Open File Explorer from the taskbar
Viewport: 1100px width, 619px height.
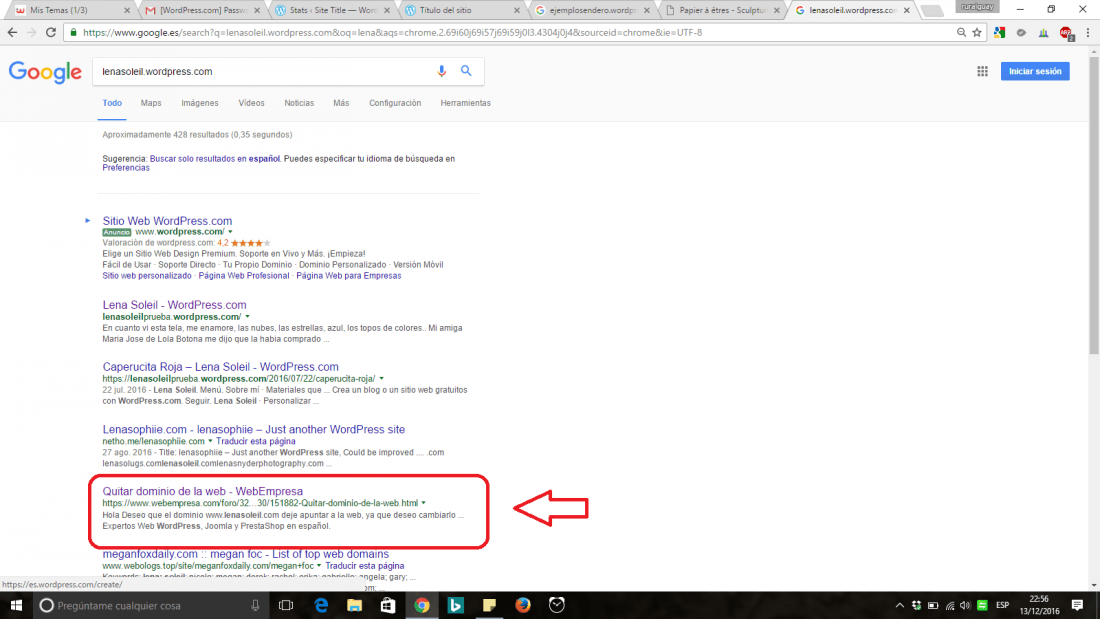354,605
